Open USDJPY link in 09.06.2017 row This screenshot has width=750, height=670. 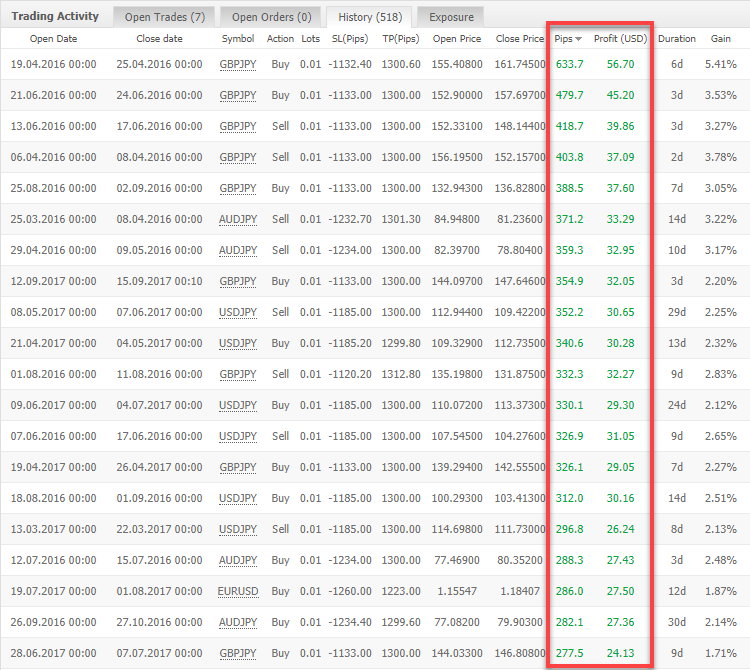click(238, 406)
